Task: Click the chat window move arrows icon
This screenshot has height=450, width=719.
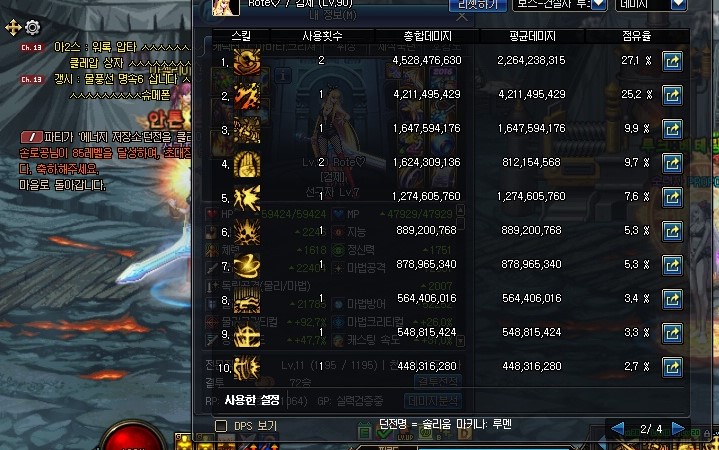Action: 13,28
